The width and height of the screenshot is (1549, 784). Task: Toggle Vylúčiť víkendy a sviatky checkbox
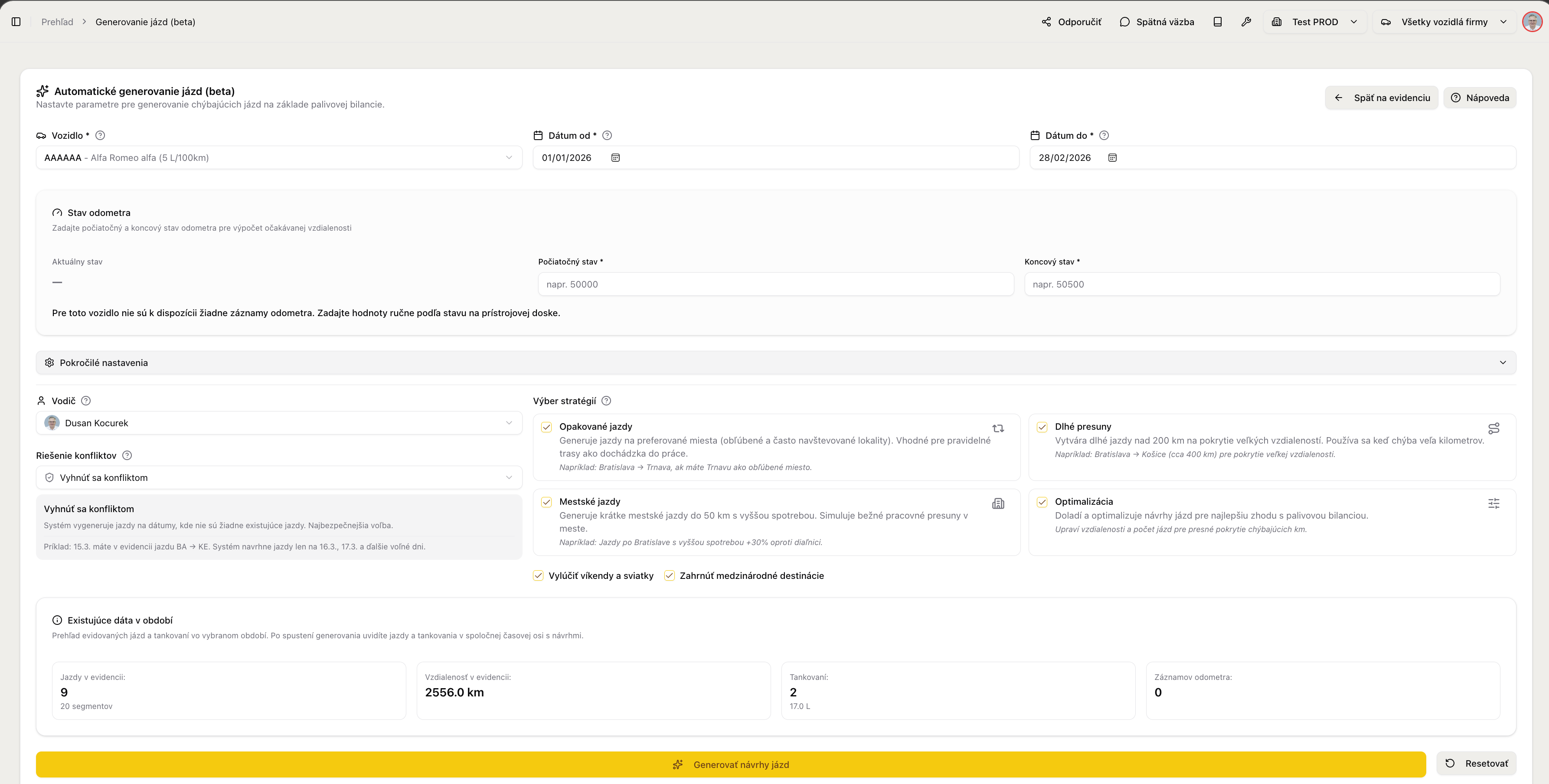[538, 575]
